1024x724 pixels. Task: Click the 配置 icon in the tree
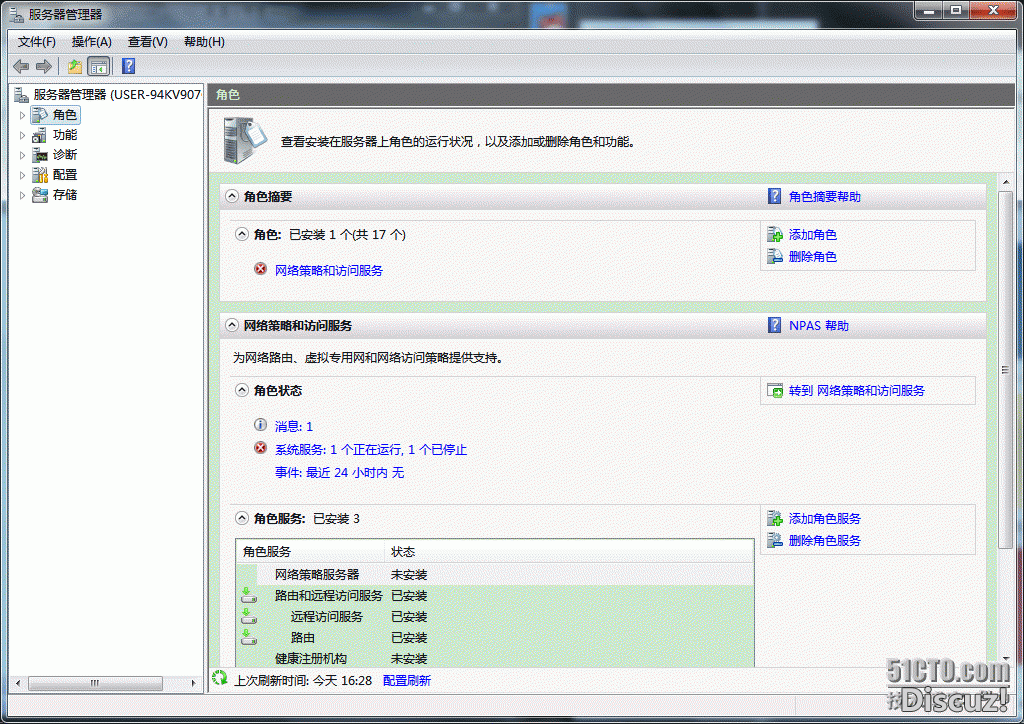[x=40, y=175]
